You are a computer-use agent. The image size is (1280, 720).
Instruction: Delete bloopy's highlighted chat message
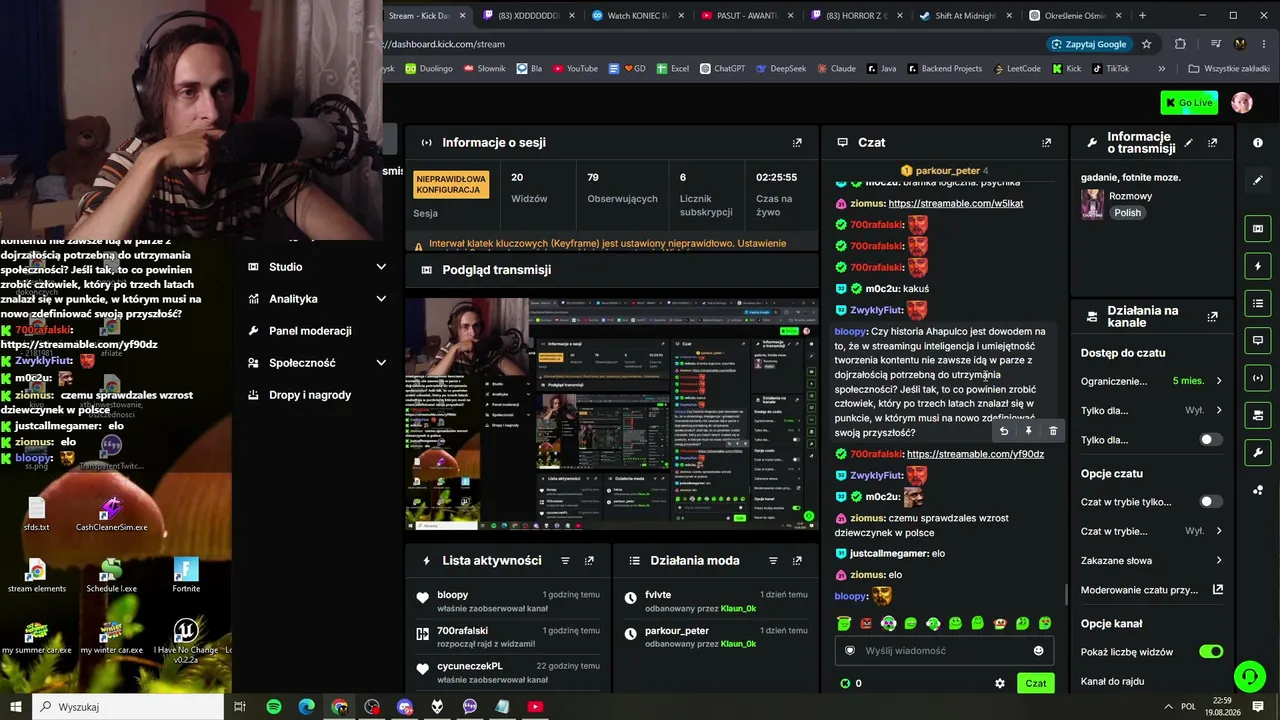pos(1053,431)
